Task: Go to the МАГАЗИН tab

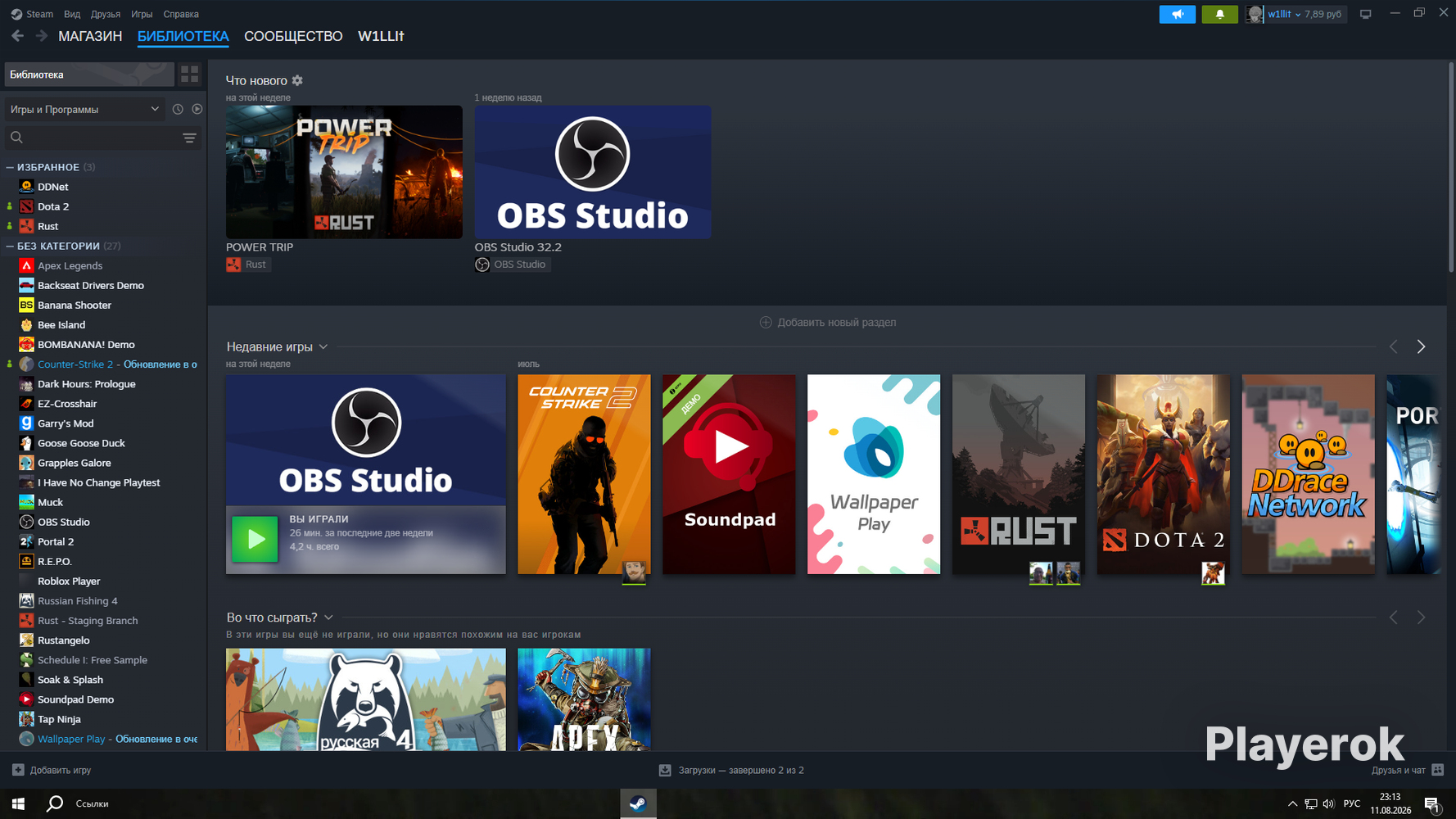Action: tap(90, 36)
